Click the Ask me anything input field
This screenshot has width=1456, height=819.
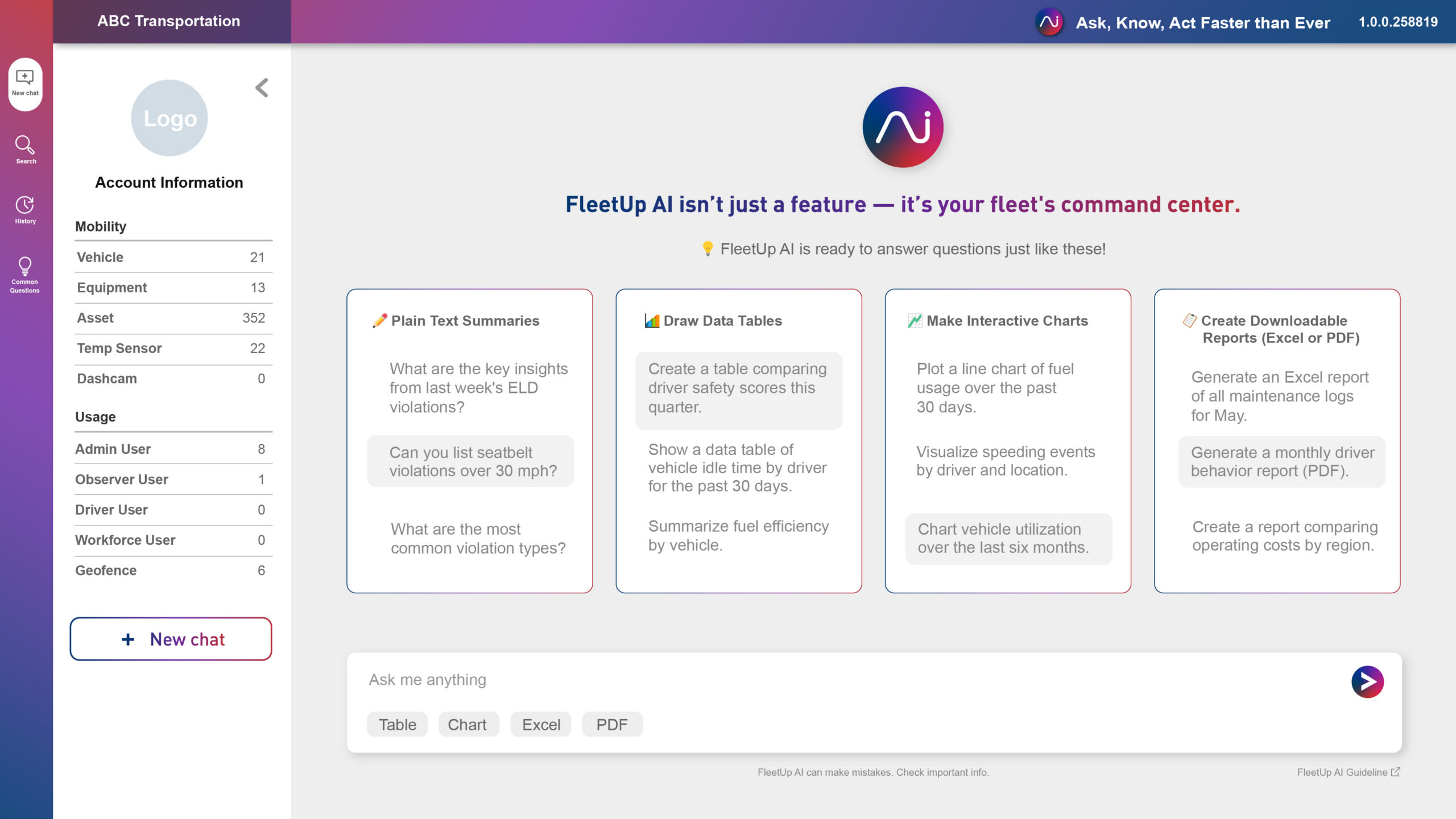[x=796, y=680]
